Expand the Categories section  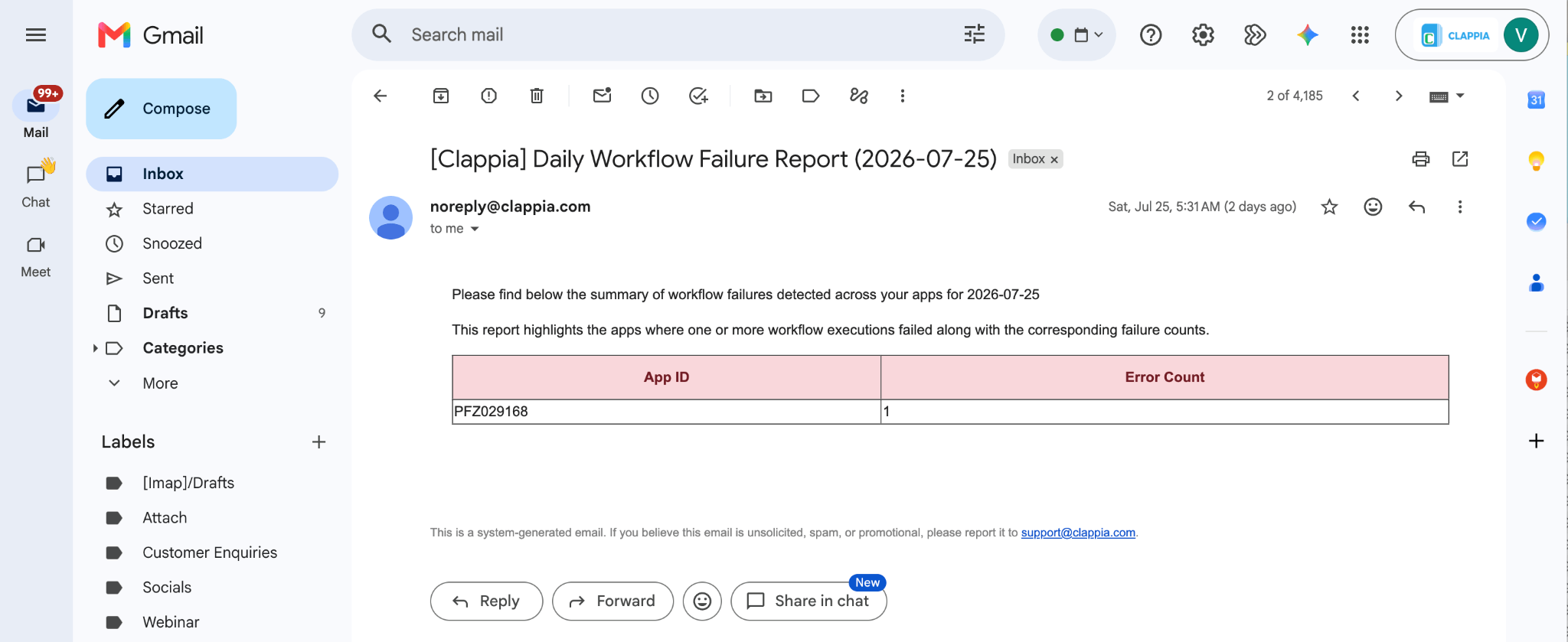coord(95,348)
